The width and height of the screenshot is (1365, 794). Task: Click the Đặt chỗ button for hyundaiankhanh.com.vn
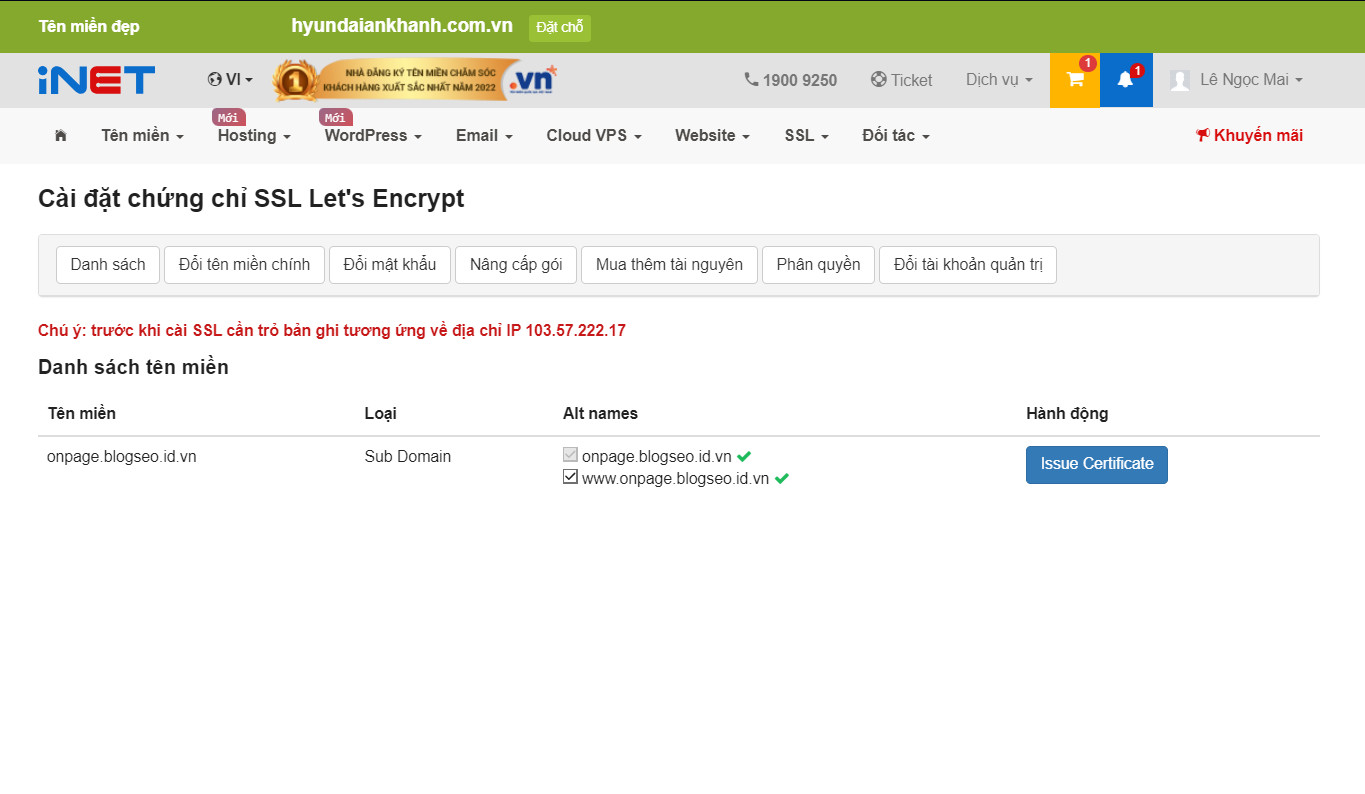(559, 27)
